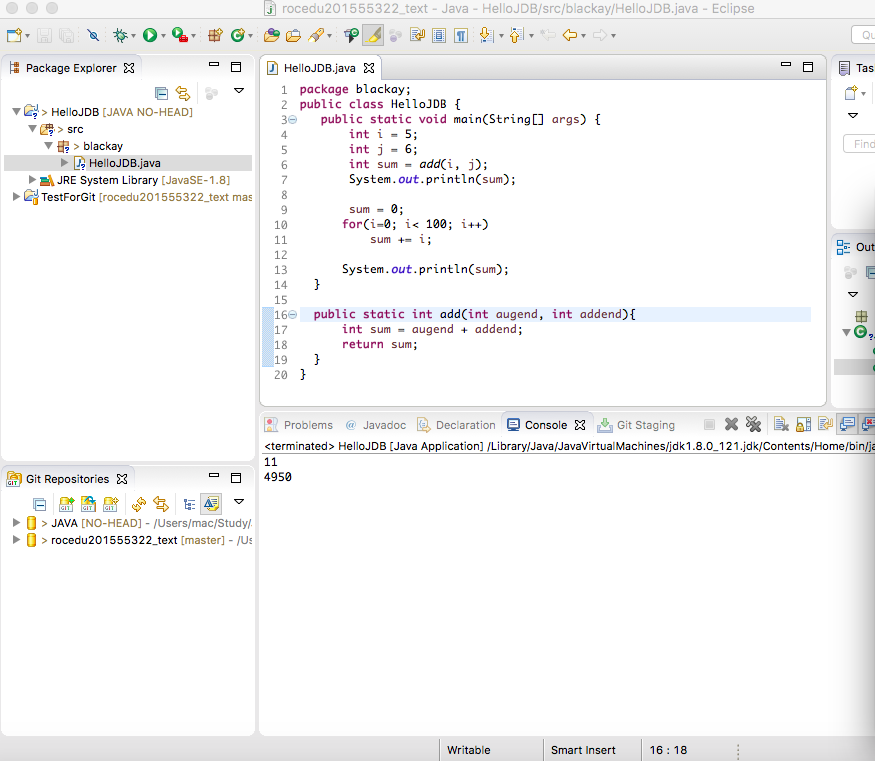Collapse All in Package Explorer
The width and height of the screenshot is (875, 761).
point(161,93)
